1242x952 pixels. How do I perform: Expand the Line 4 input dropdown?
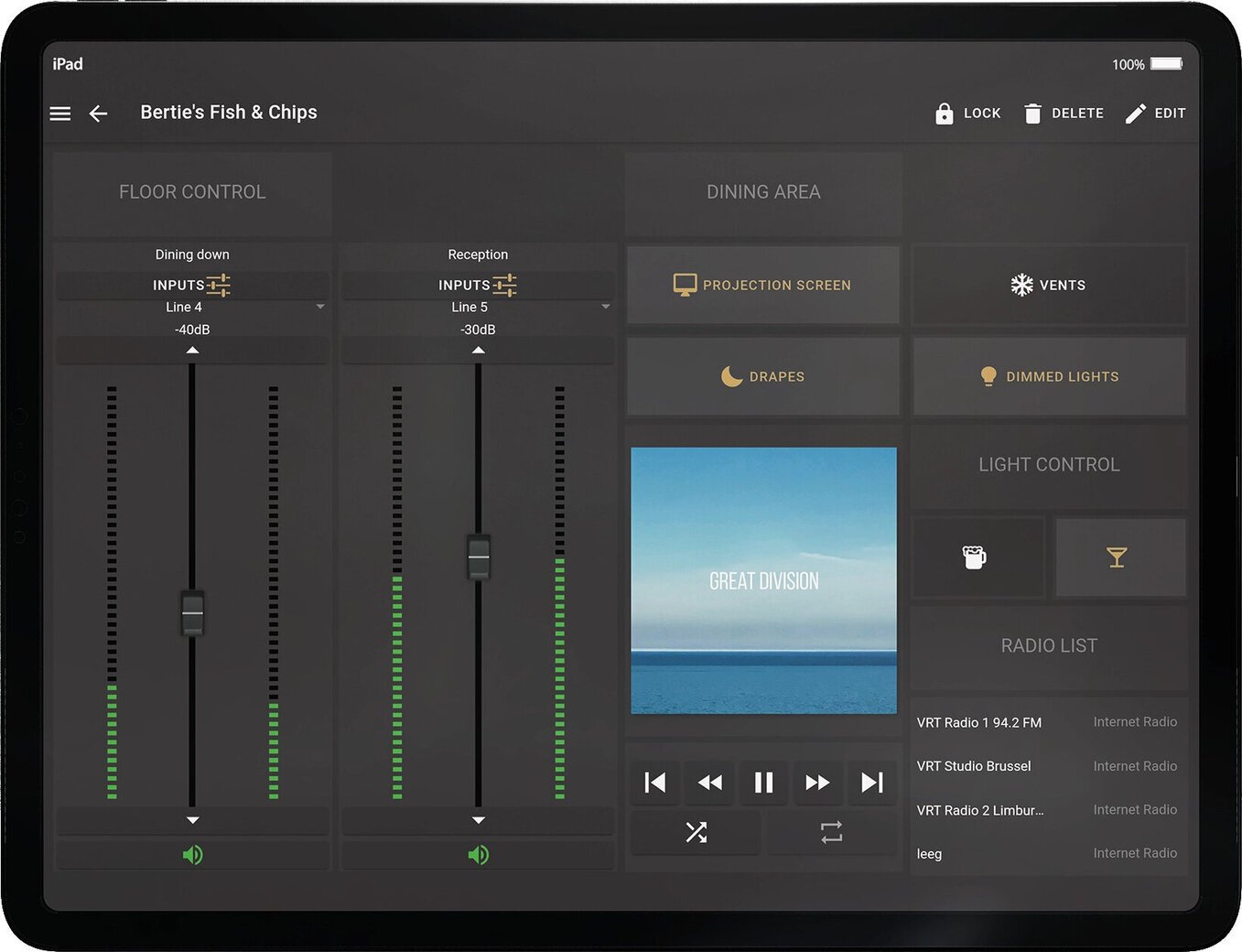click(x=319, y=307)
